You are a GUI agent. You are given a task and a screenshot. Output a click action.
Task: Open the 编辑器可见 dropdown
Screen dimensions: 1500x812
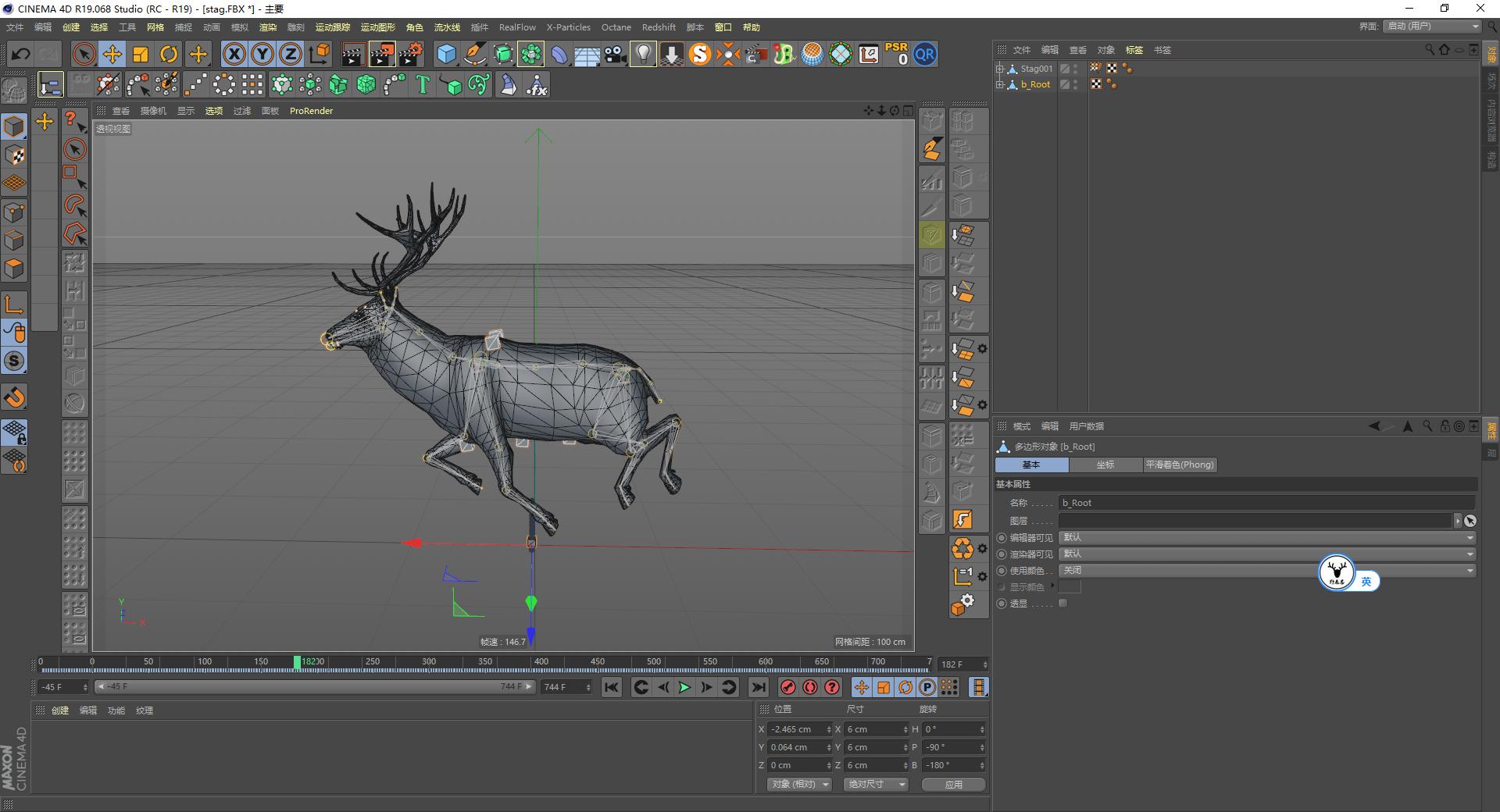(x=1266, y=538)
